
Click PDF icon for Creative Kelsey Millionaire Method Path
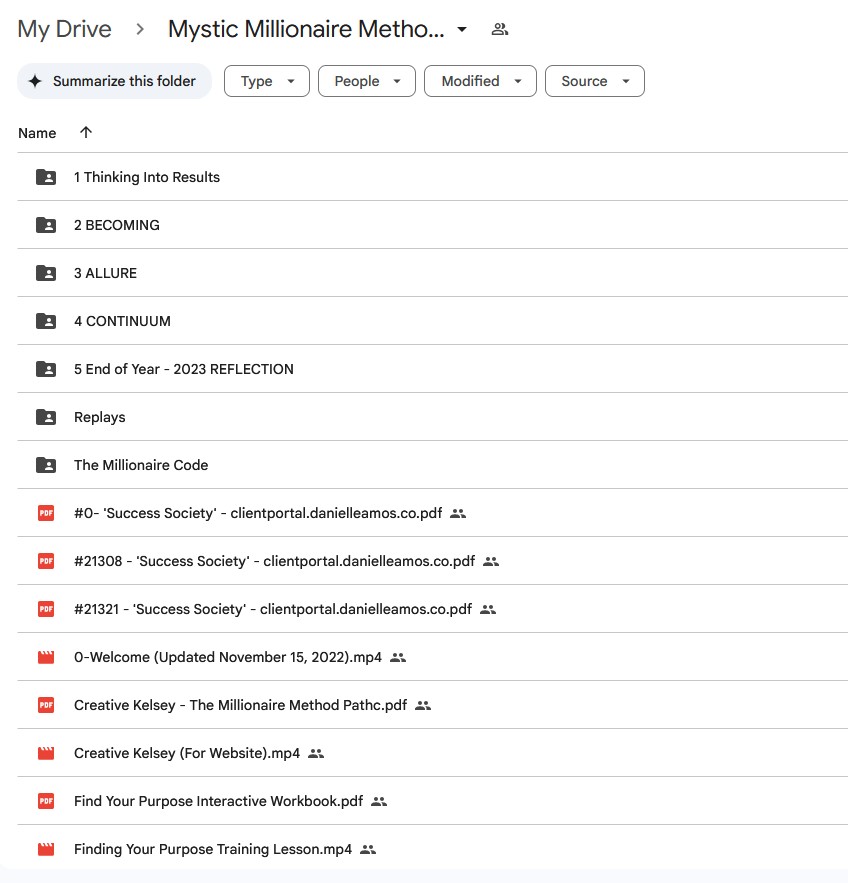(x=46, y=705)
